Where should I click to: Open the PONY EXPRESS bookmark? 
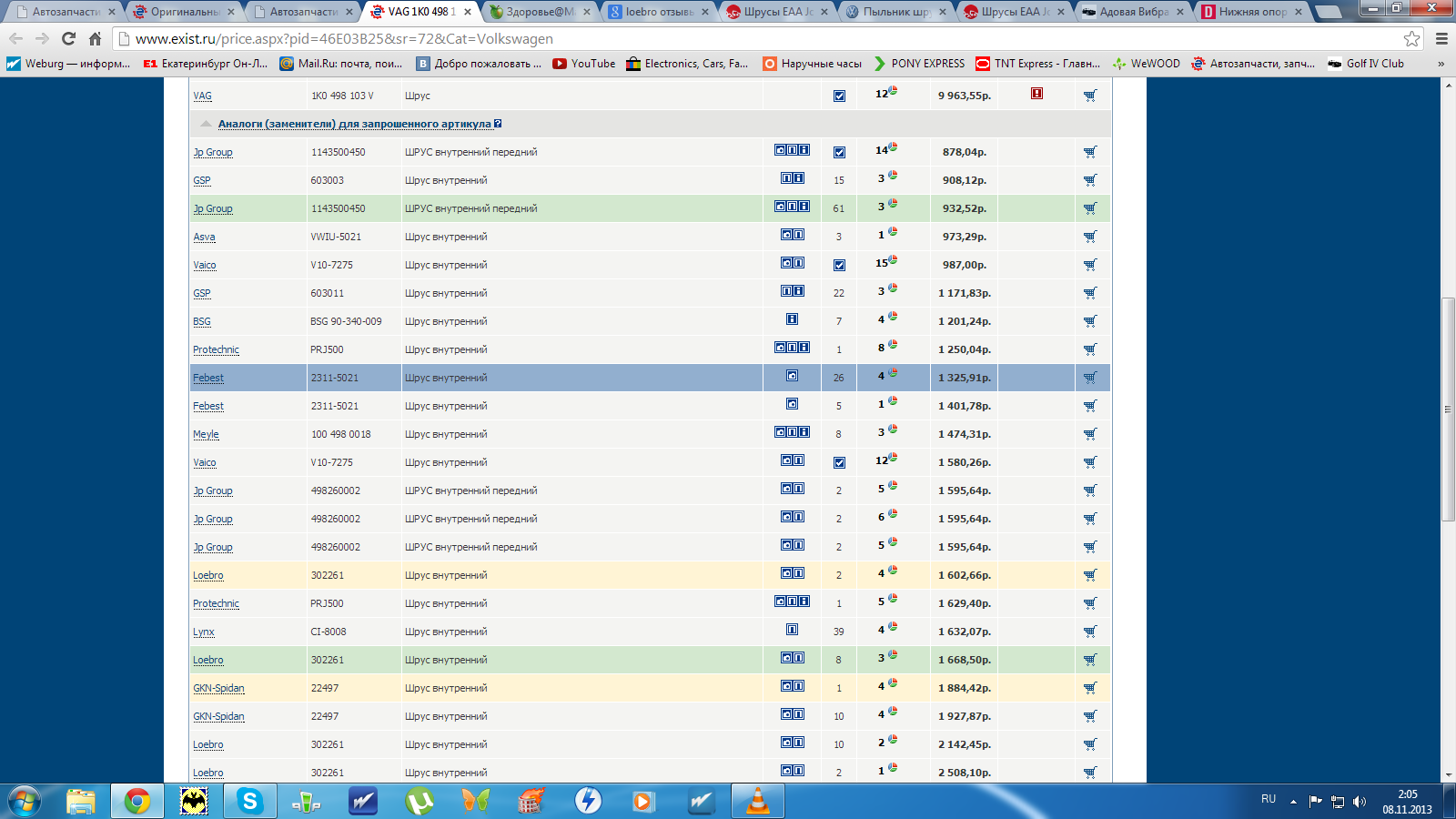pos(919,64)
